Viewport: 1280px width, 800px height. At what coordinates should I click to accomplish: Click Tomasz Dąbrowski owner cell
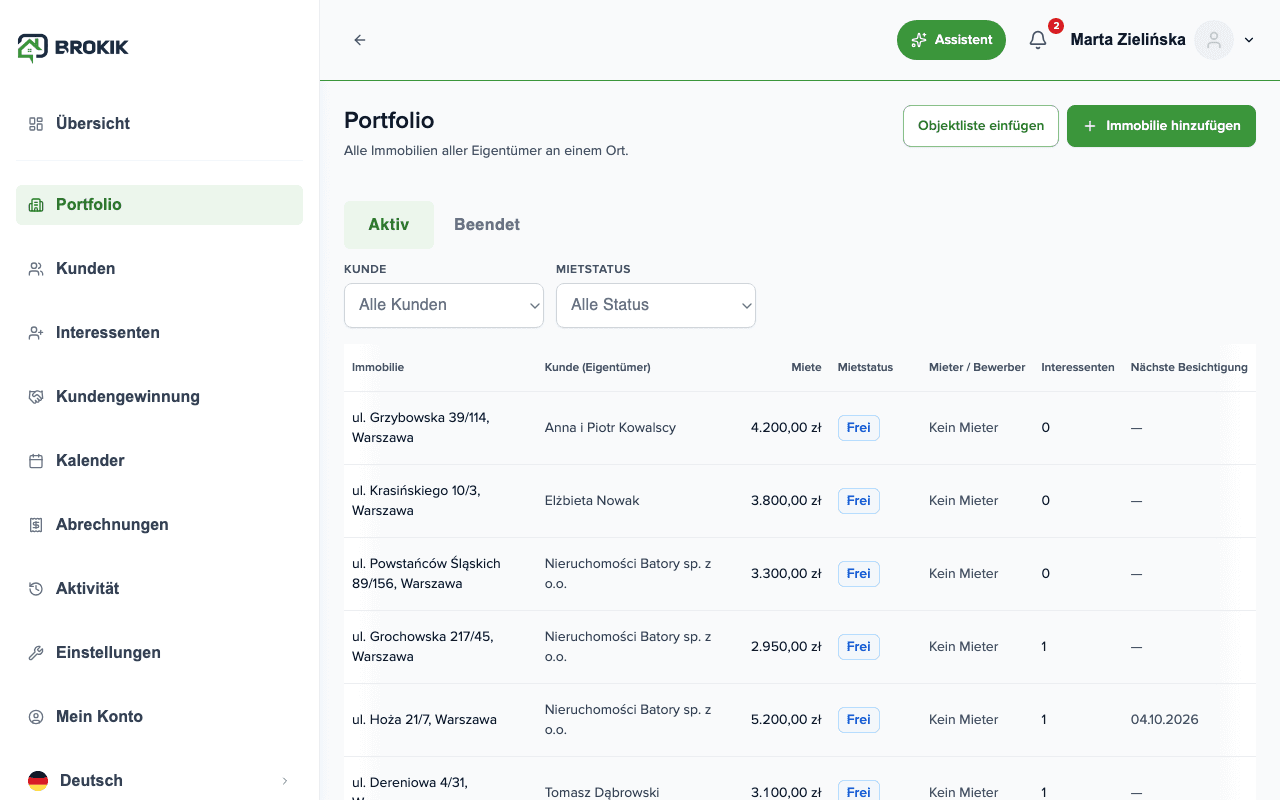tap(602, 793)
